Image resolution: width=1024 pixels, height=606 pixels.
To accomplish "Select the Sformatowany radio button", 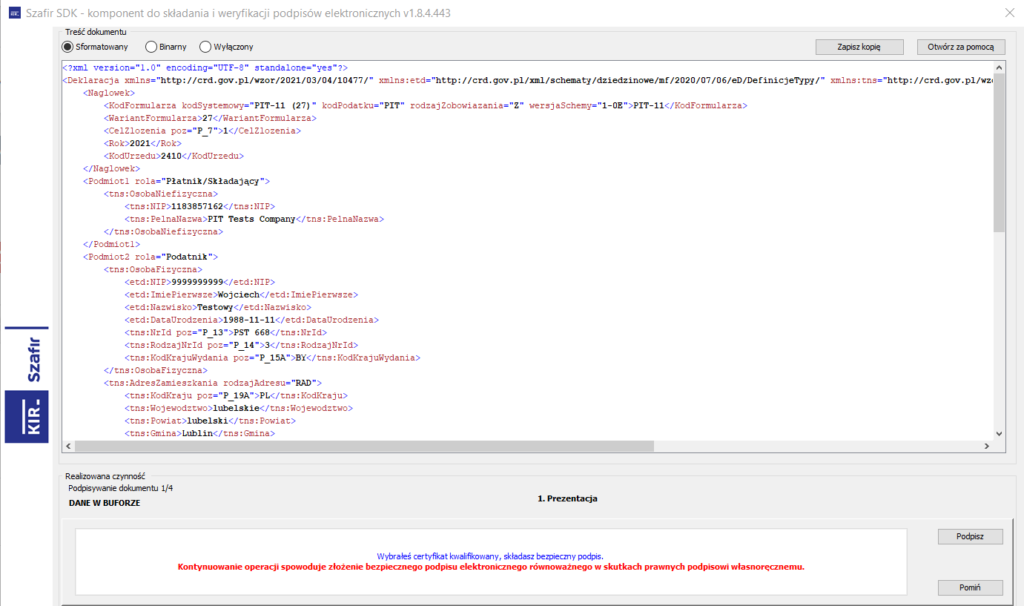I will pyautogui.click(x=69, y=46).
